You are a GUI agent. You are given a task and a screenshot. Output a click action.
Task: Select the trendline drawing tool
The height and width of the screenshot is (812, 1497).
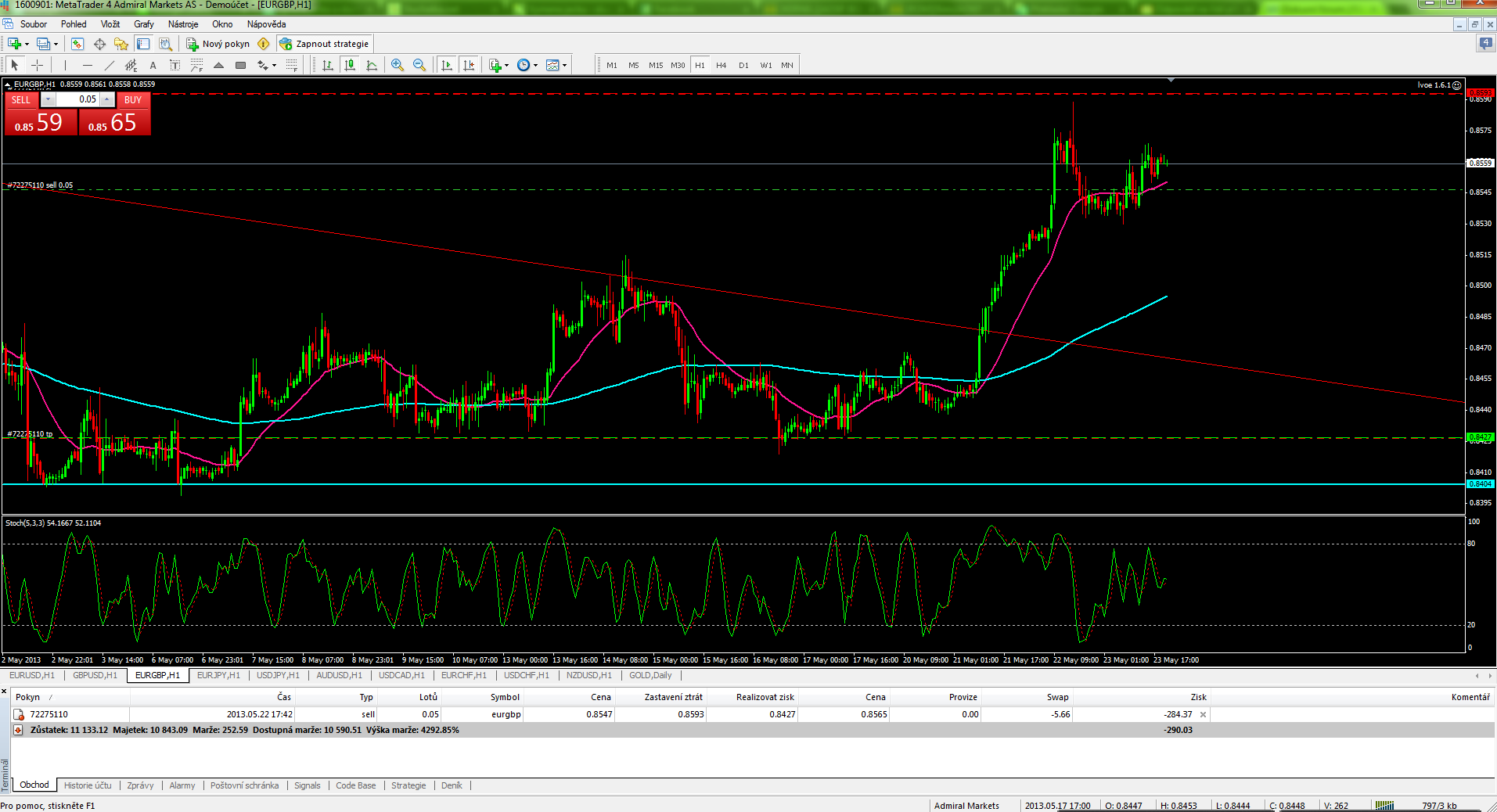pyautogui.click(x=110, y=65)
